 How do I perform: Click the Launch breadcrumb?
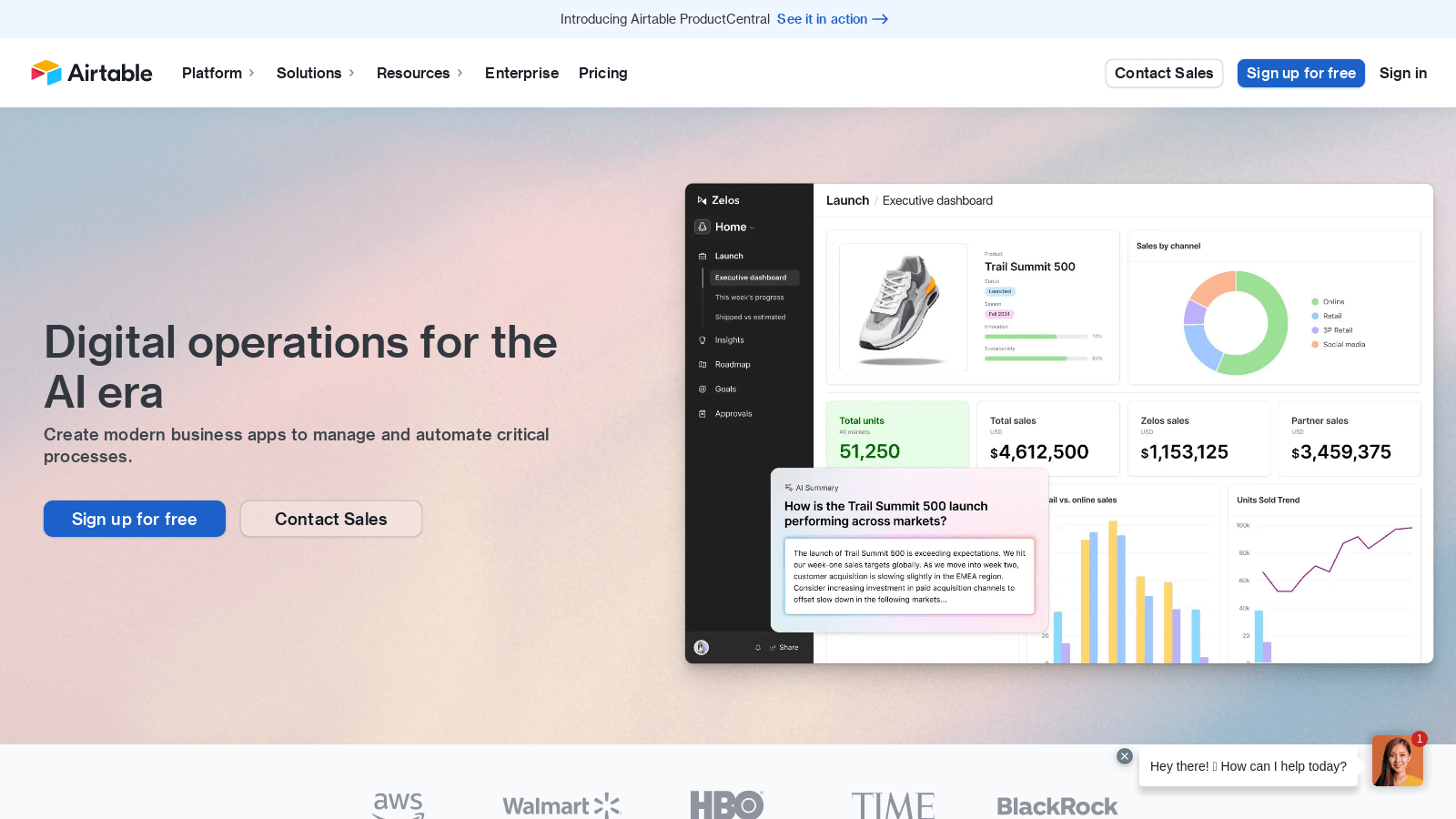[x=847, y=200]
